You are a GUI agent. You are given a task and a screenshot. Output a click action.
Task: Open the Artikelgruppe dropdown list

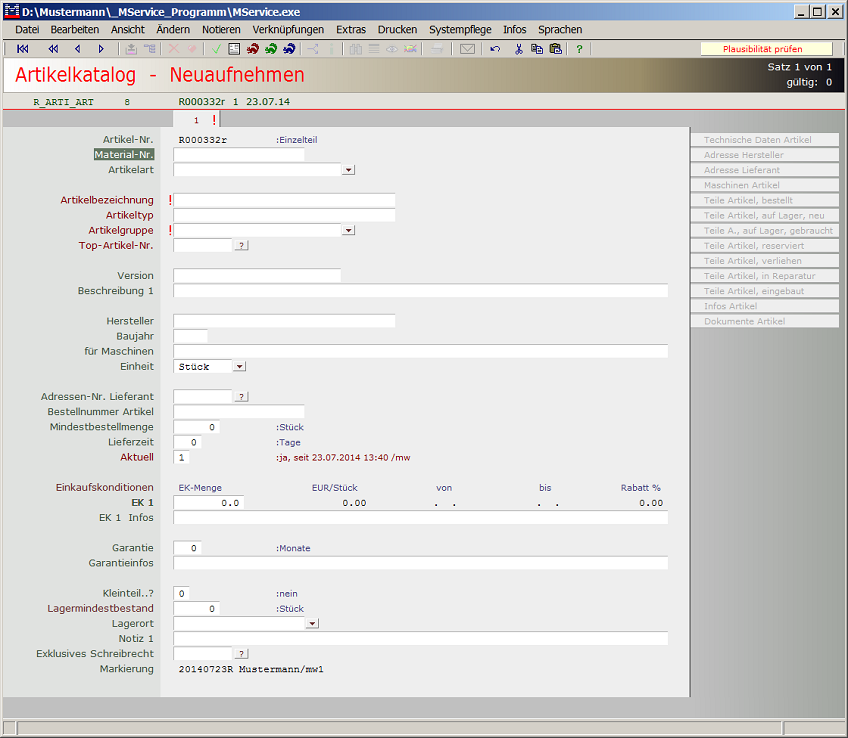[x=348, y=230]
